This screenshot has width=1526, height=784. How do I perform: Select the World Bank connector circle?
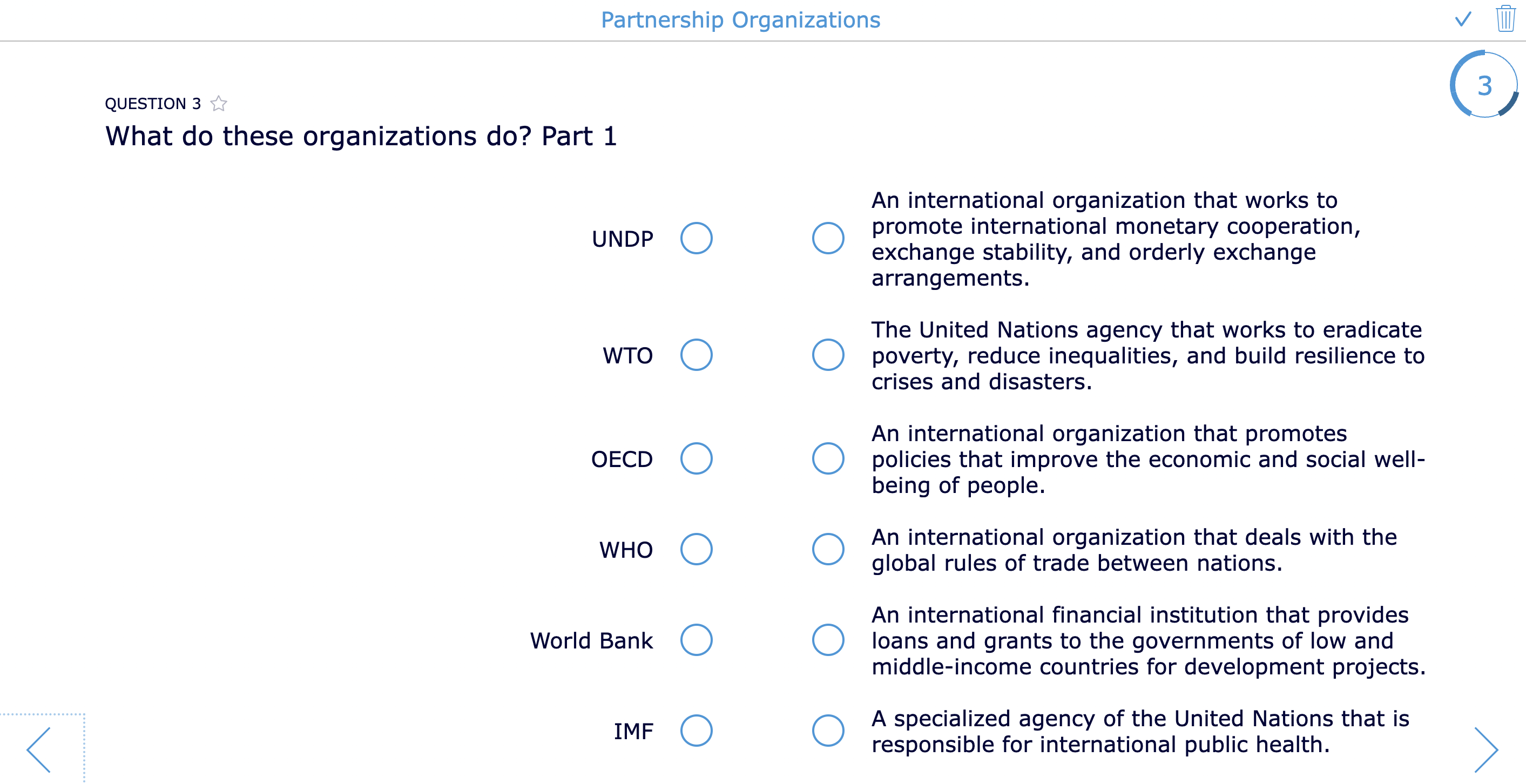click(x=698, y=640)
